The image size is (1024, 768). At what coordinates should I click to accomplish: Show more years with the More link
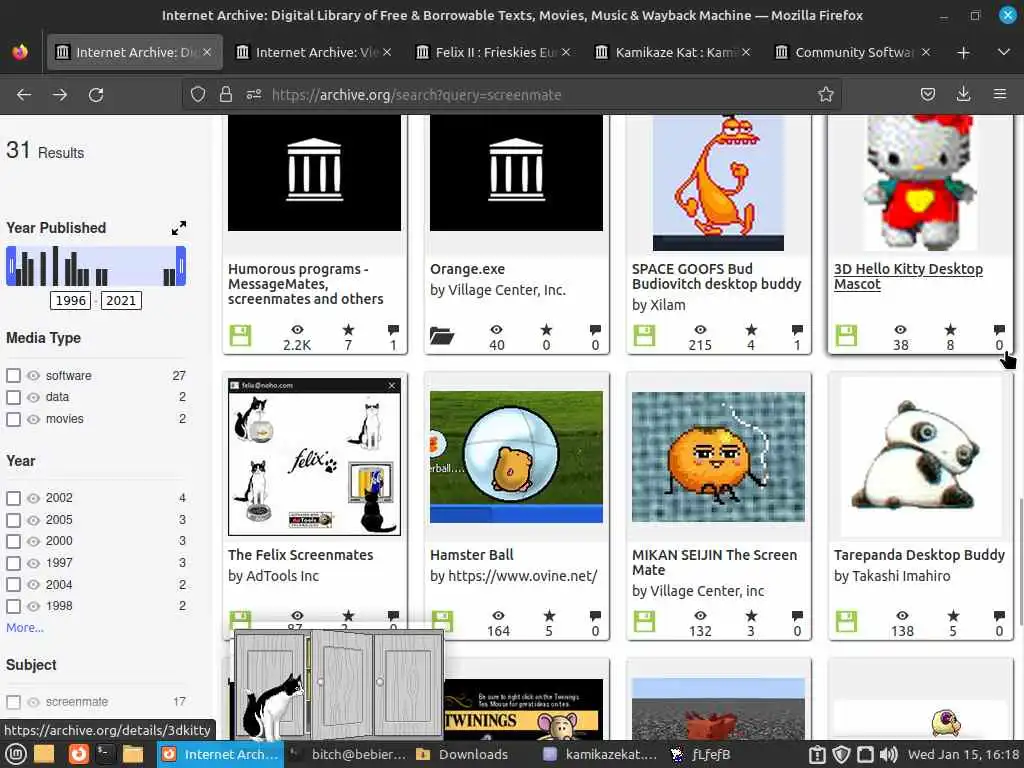click(x=25, y=628)
